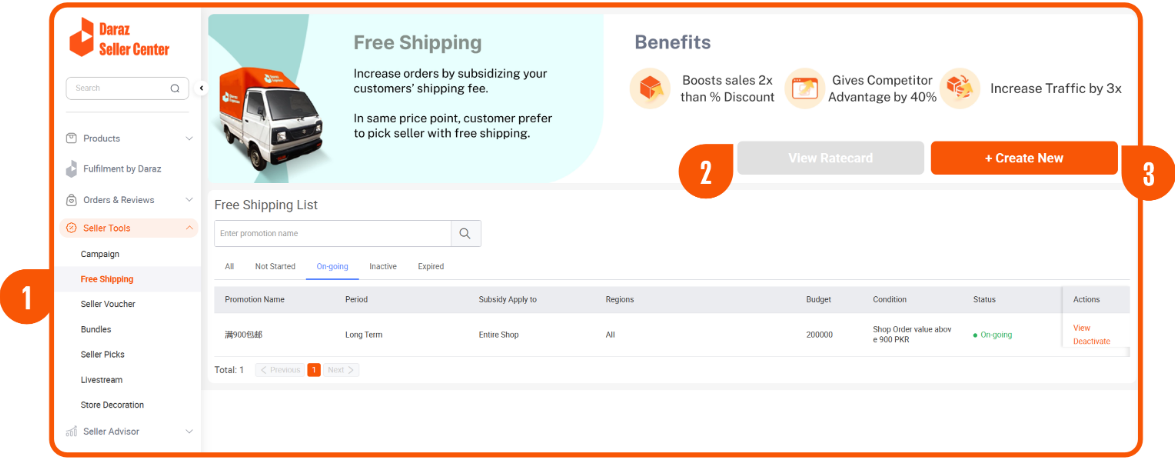
Task: Expand the Seller Advisor chevron
Action: (x=189, y=432)
